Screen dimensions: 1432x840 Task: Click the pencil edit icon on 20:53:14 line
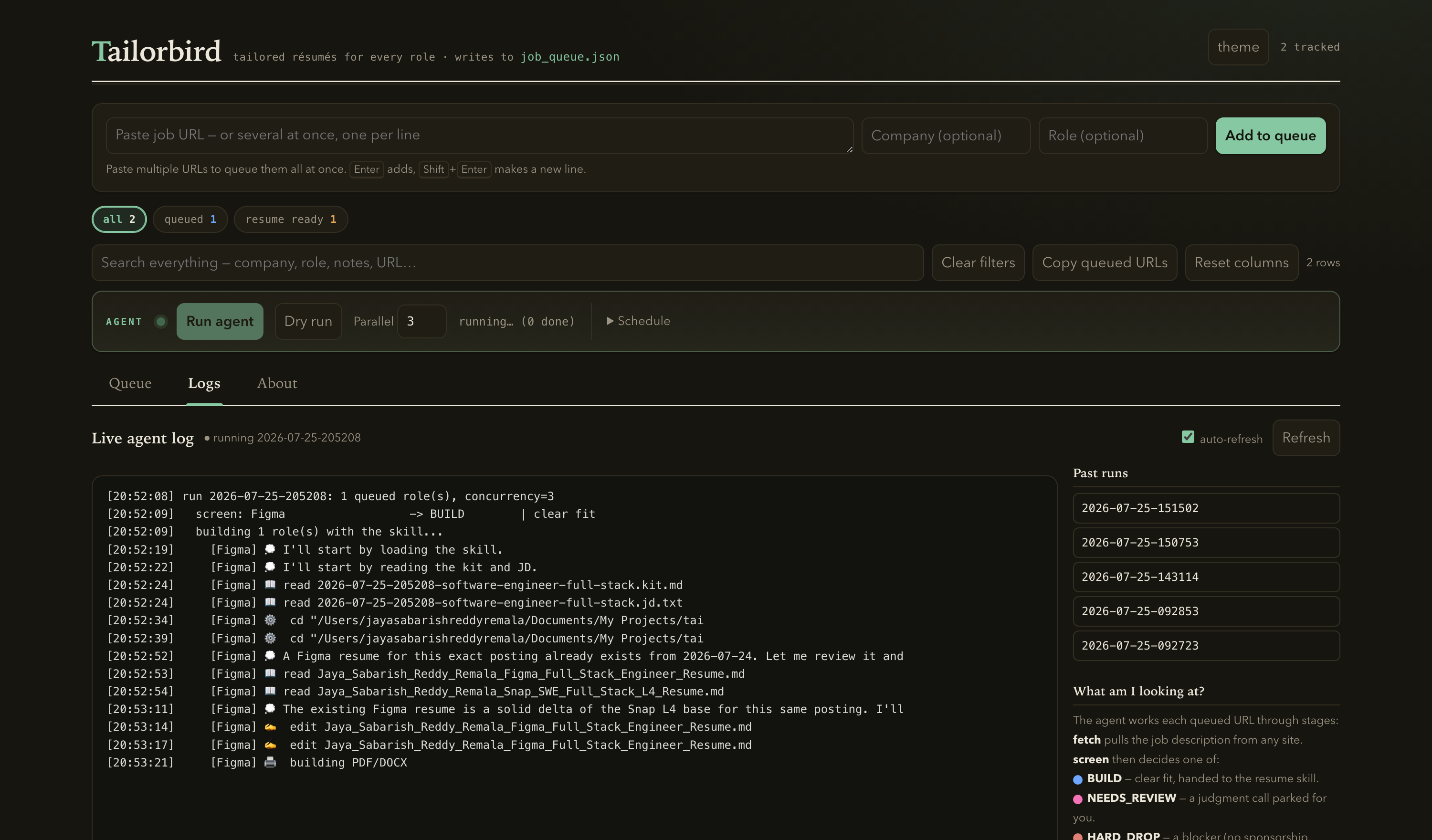pos(270,727)
